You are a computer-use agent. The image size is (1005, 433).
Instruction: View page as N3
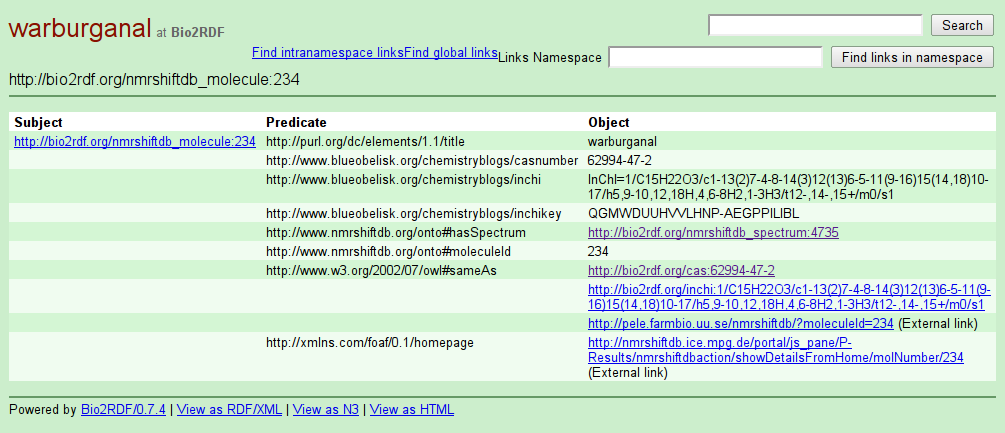[325, 409]
